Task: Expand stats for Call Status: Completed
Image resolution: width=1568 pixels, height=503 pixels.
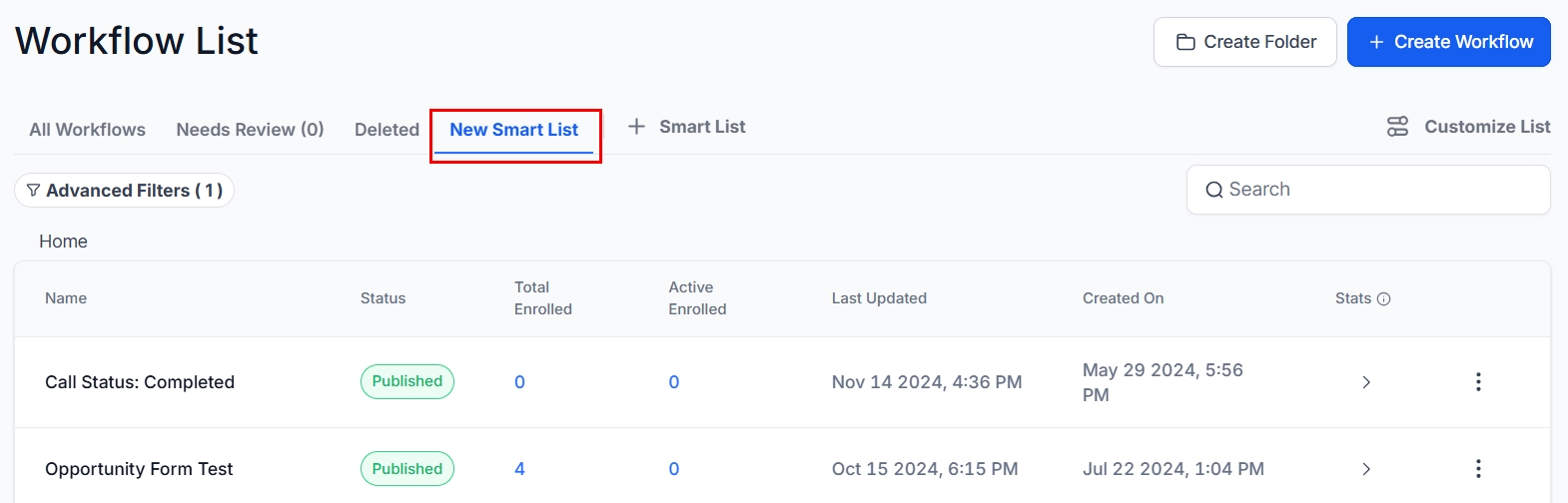Action: (1366, 382)
